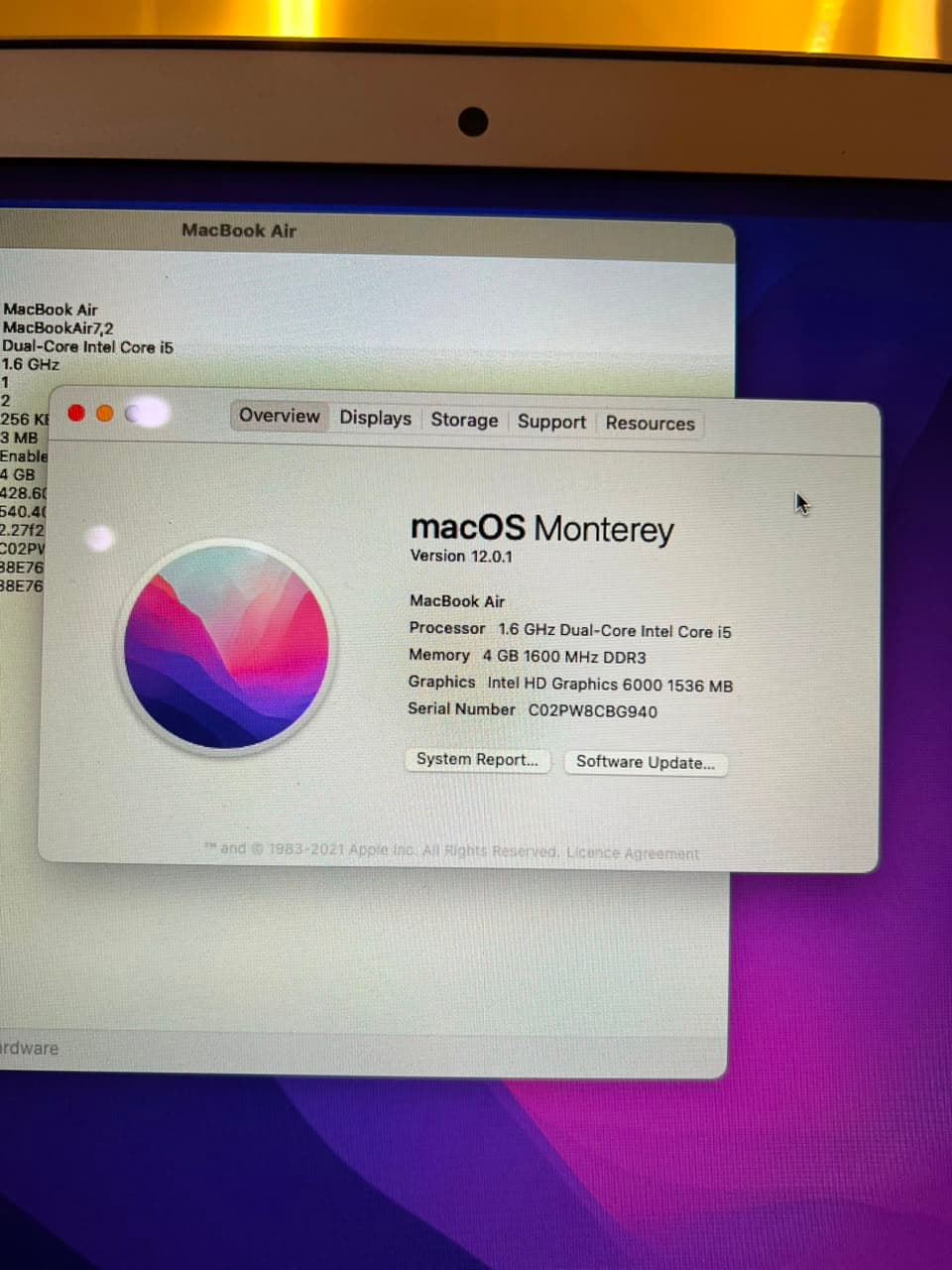This screenshot has width=952, height=1270.
Task: Select processor text 1.6 GHz Dual-Core Intel Core i5
Action: pyautogui.click(x=615, y=631)
